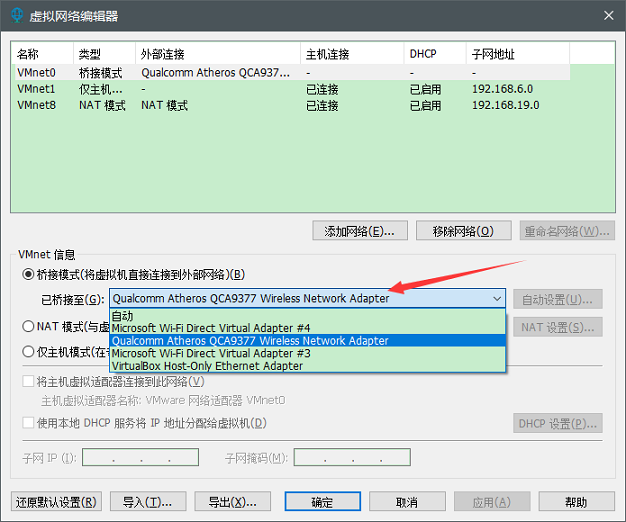
Task: Click the 重命名网络(W)... button
Action: click(567, 231)
